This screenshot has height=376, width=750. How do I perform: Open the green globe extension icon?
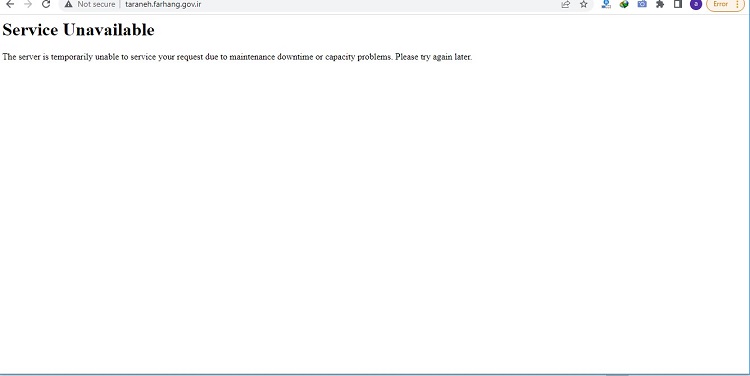(x=624, y=4)
